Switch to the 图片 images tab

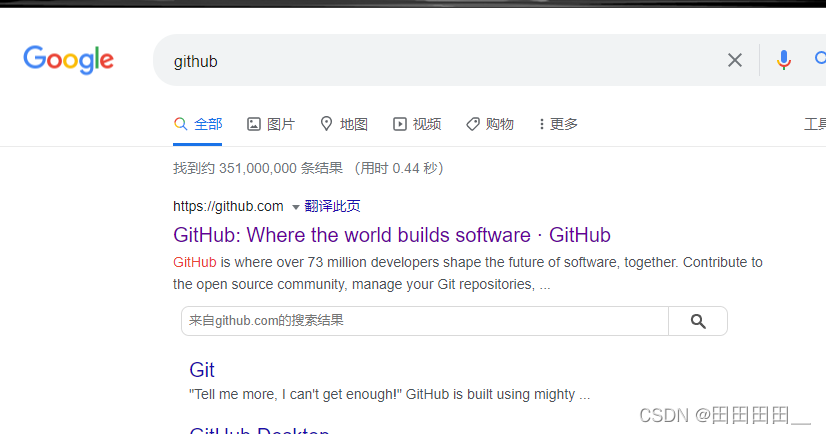click(x=271, y=124)
